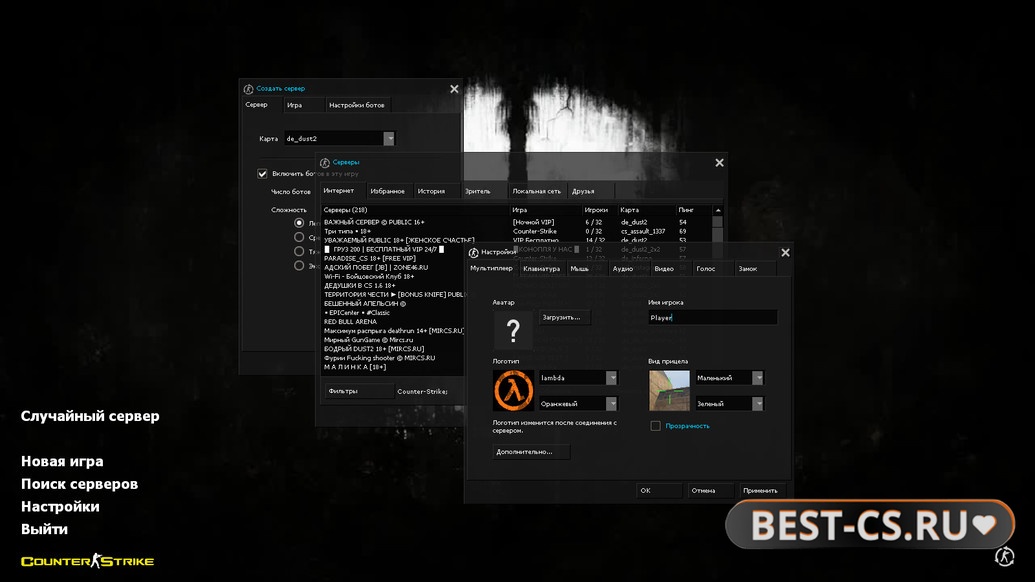Switch to the Локальная сеть tab

coord(536,191)
